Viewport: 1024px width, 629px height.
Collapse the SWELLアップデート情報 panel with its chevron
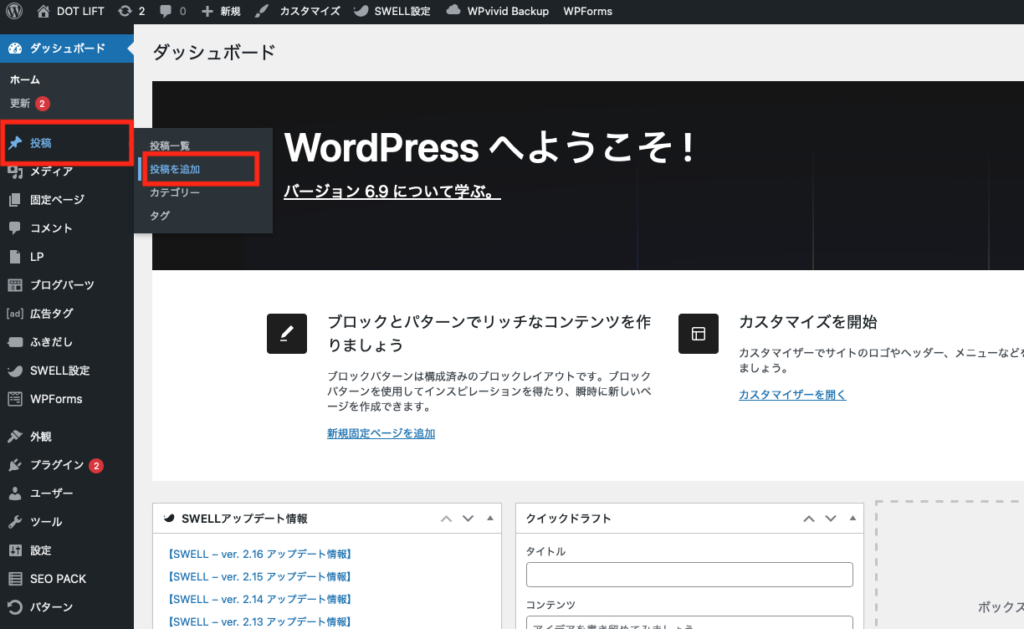tap(489, 518)
